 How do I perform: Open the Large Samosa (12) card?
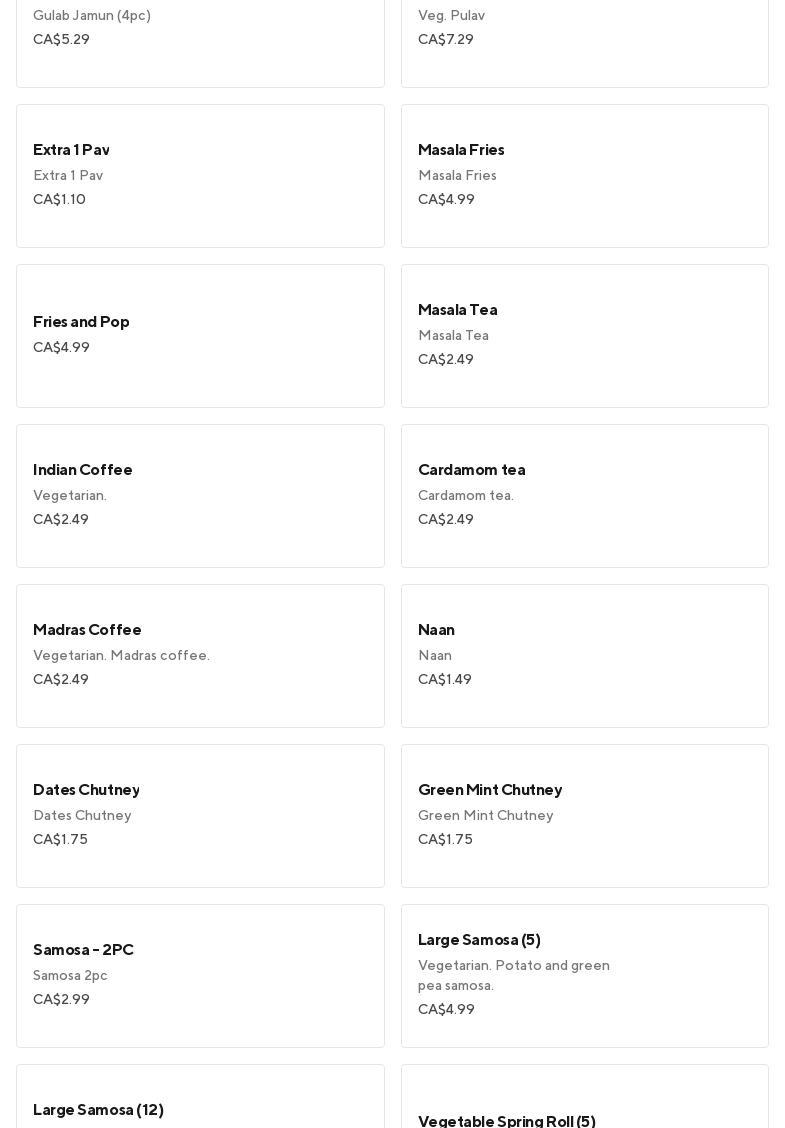pyautogui.click(x=200, y=1100)
